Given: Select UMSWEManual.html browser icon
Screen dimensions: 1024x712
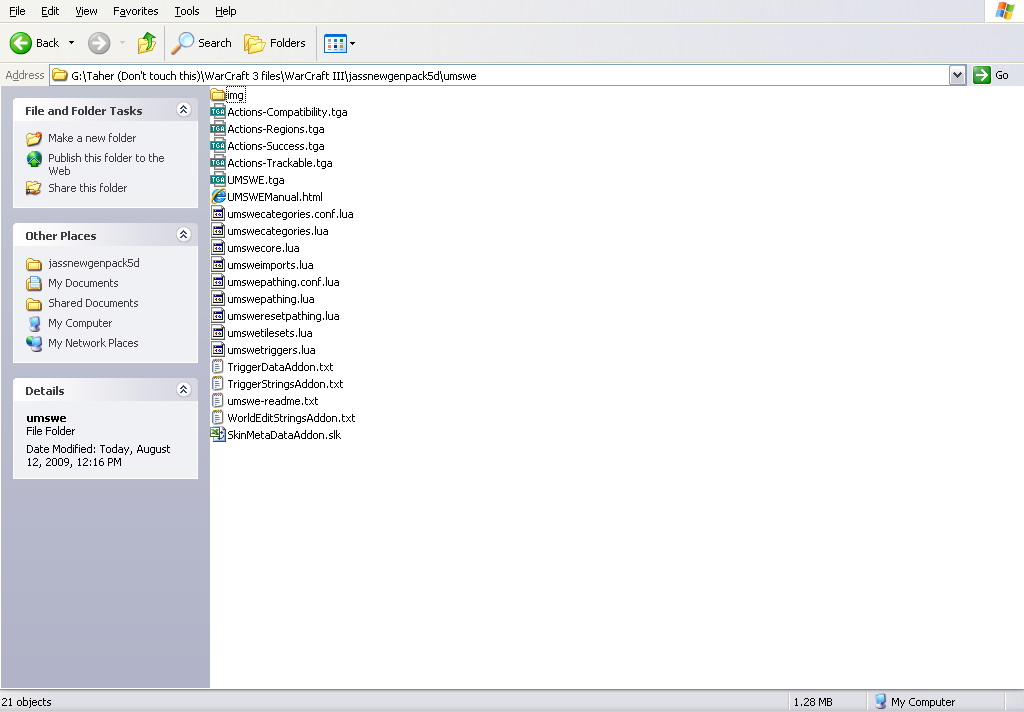Looking at the screenshot, I should click(218, 197).
